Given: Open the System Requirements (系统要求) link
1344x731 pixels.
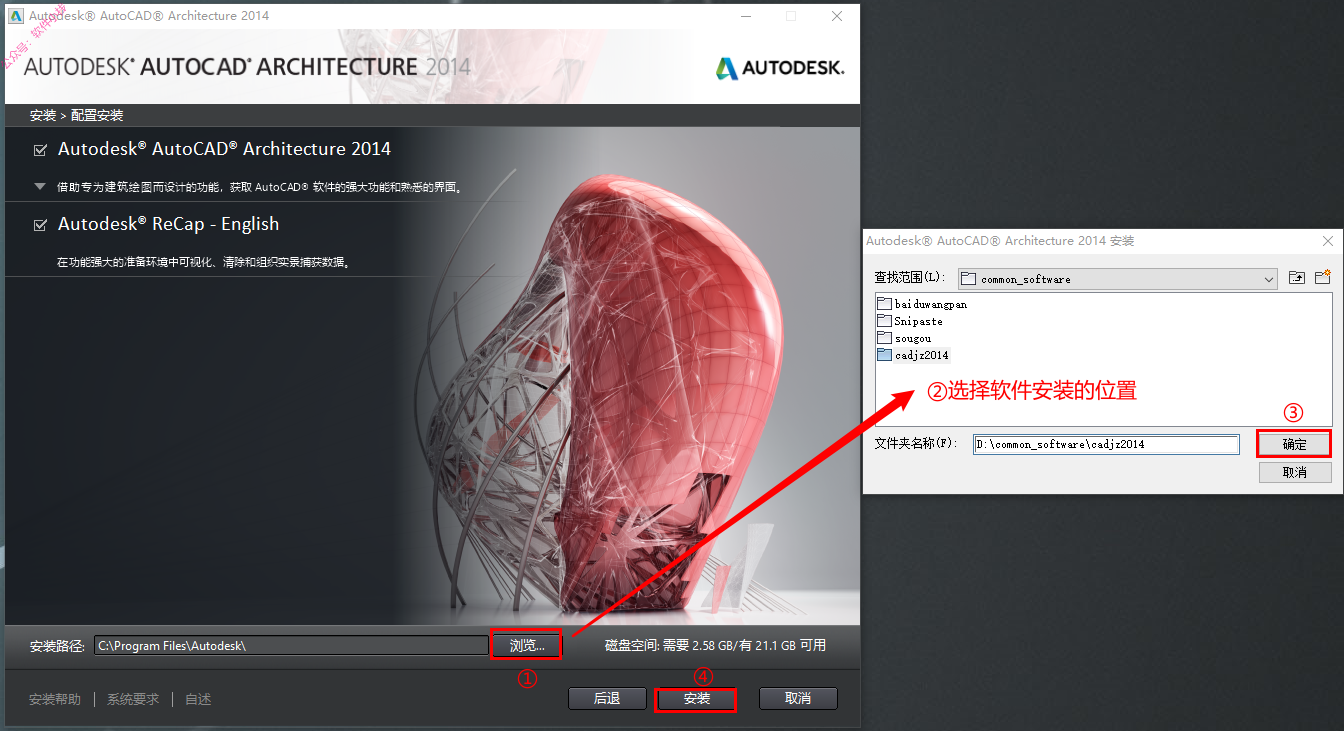Looking at the screenshot, I should 133,699.
